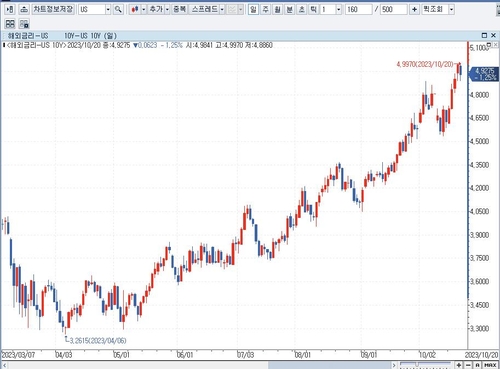The width and height of the screenshot is (500, 369).
Task: Click the 해외금리-US chart title text
Action: [28, 36]
